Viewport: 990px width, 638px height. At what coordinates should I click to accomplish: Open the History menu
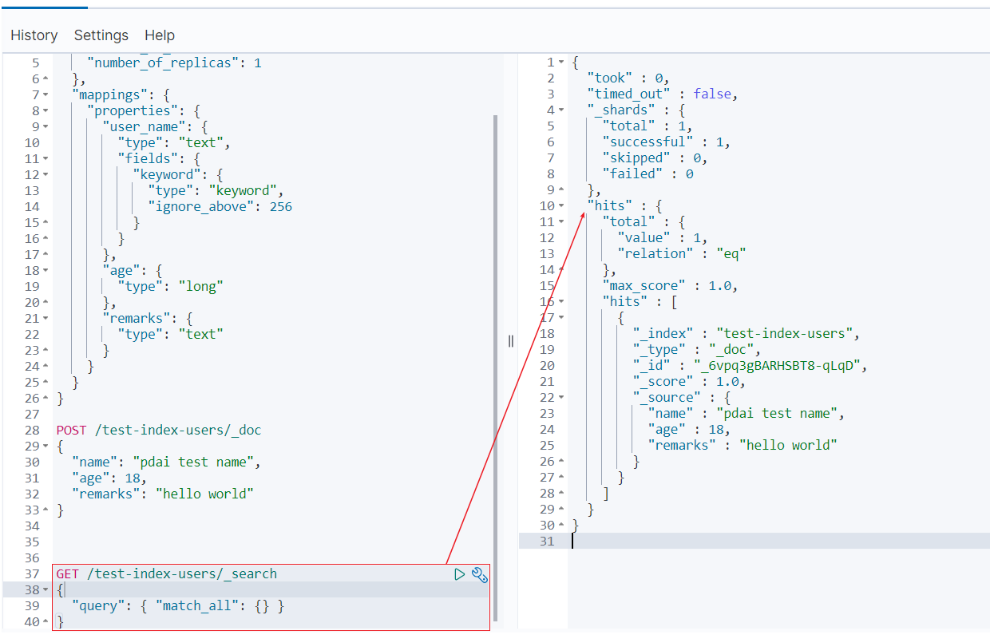coord(34,35)
